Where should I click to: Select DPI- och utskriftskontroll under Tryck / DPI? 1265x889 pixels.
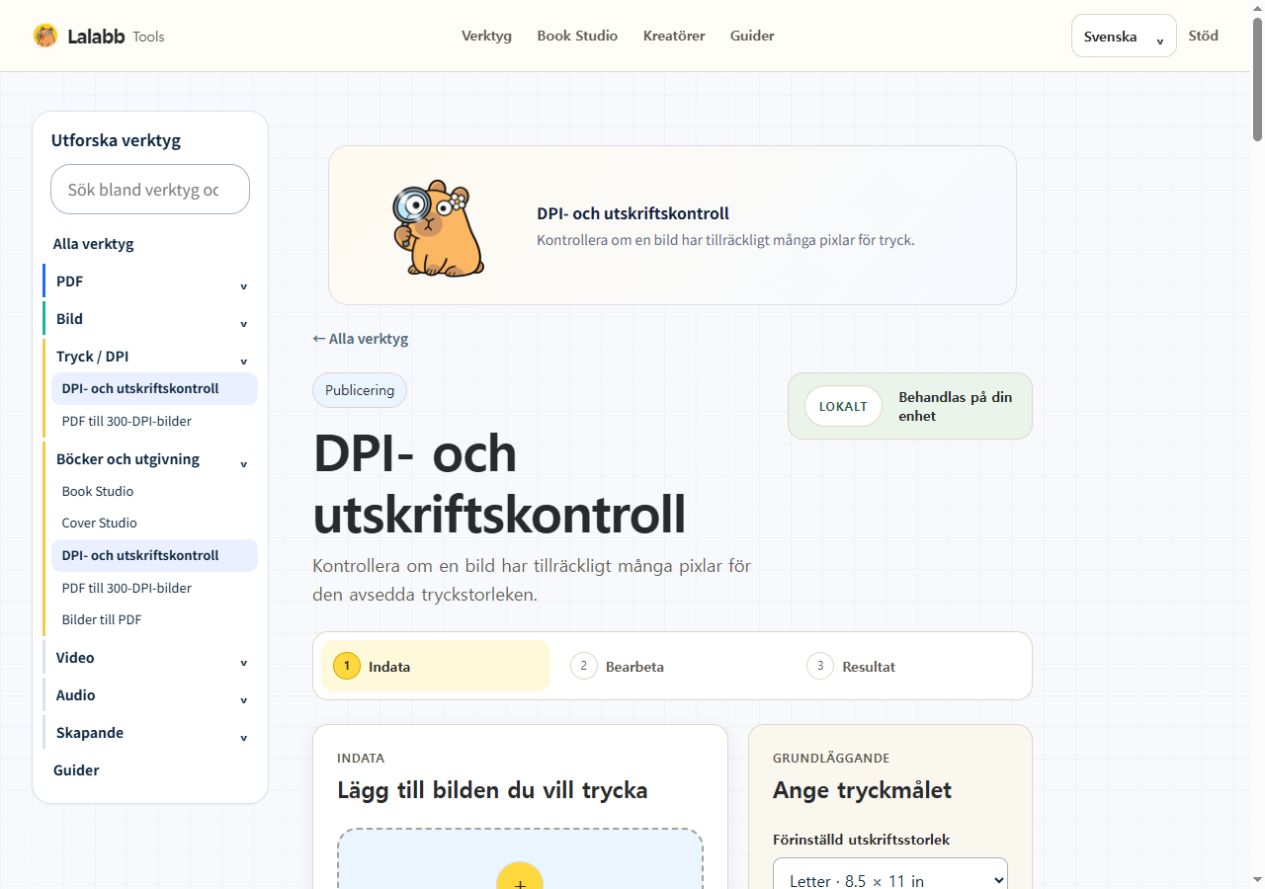[154, 389]
